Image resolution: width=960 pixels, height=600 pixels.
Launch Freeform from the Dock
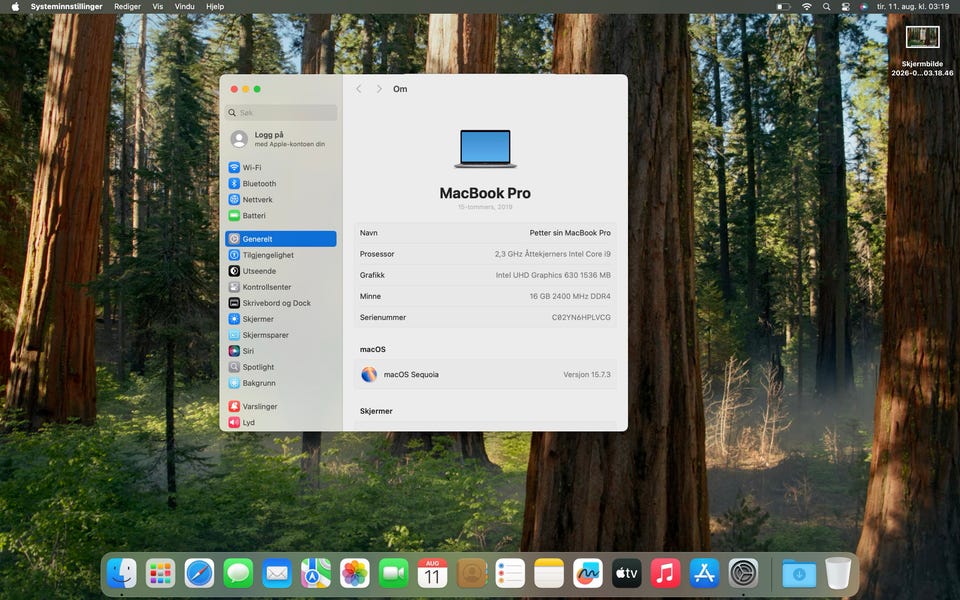[x=588, y=574]
